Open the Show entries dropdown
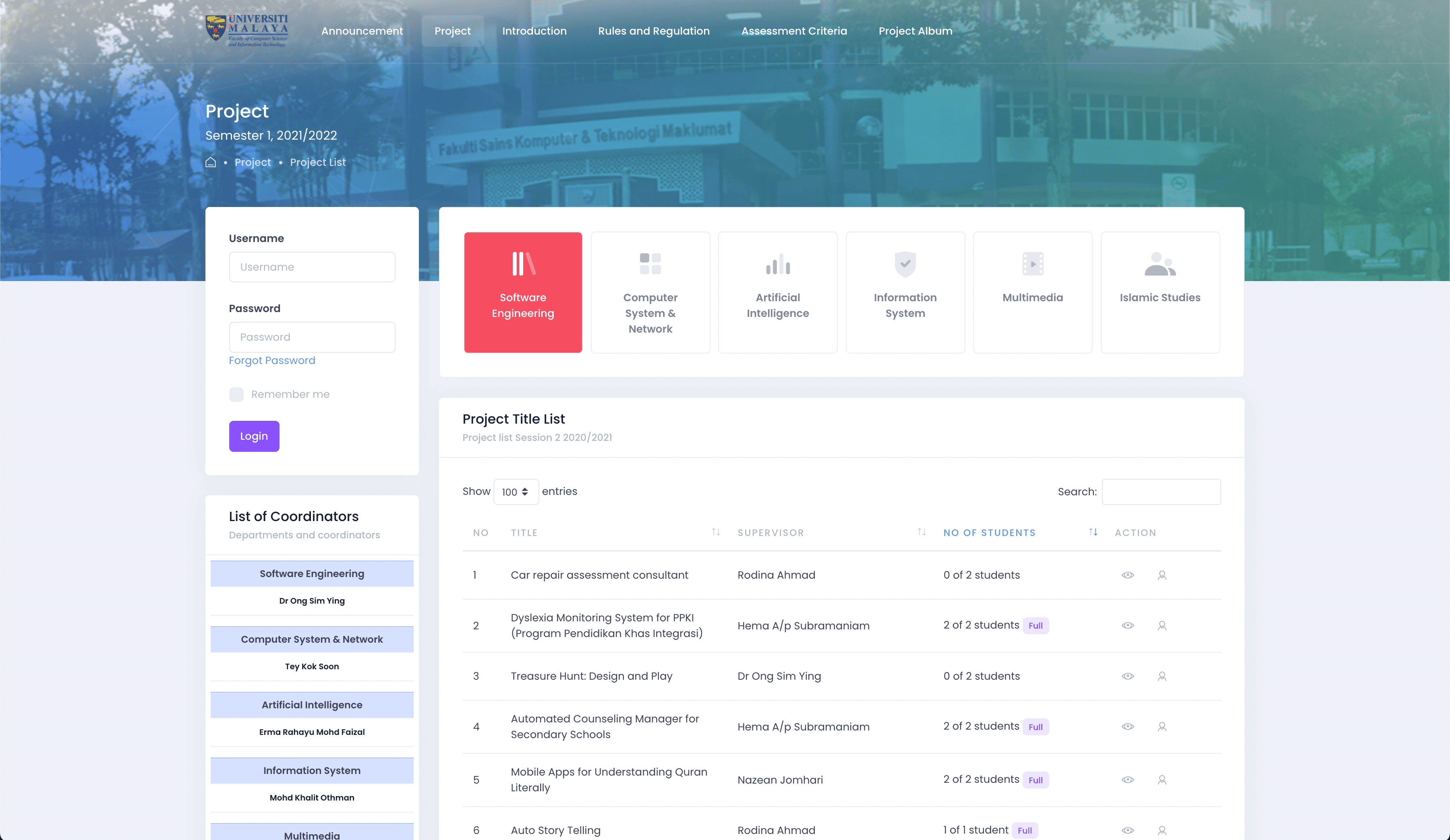Viewport: 1450px width, 840px height. tap(516, 491)
